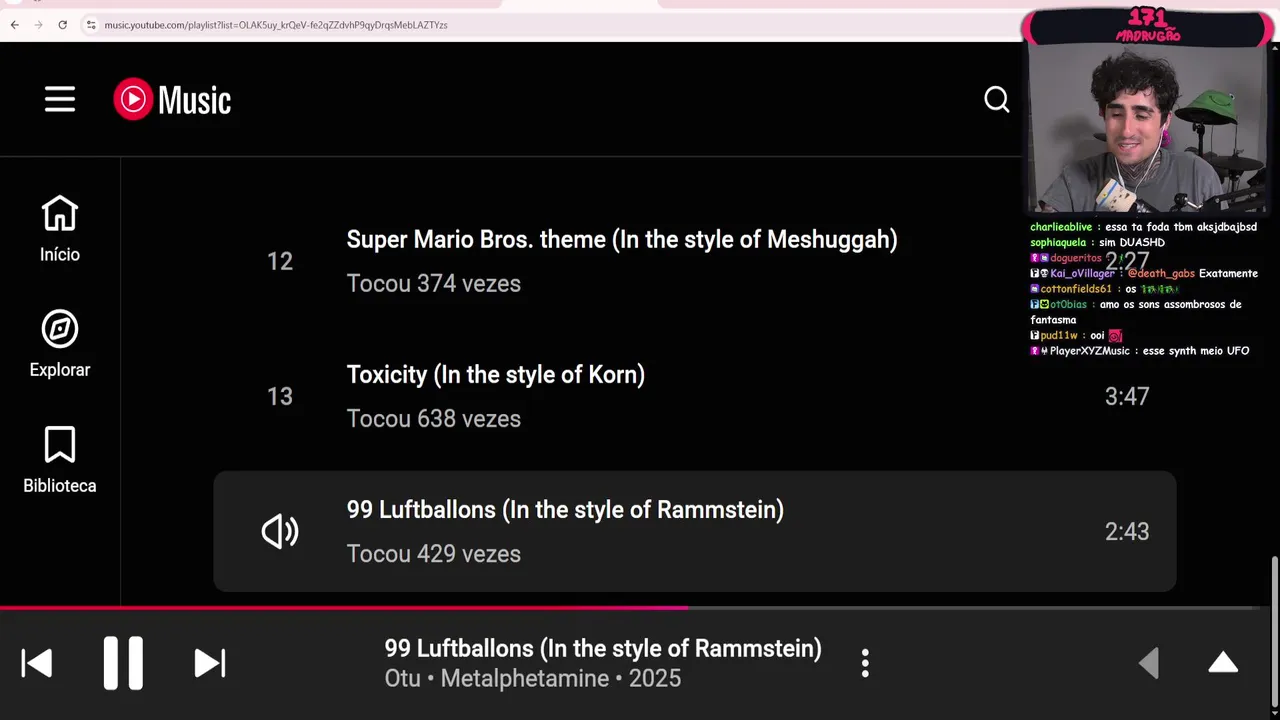Pause the currently playing song

click(123, 663)
